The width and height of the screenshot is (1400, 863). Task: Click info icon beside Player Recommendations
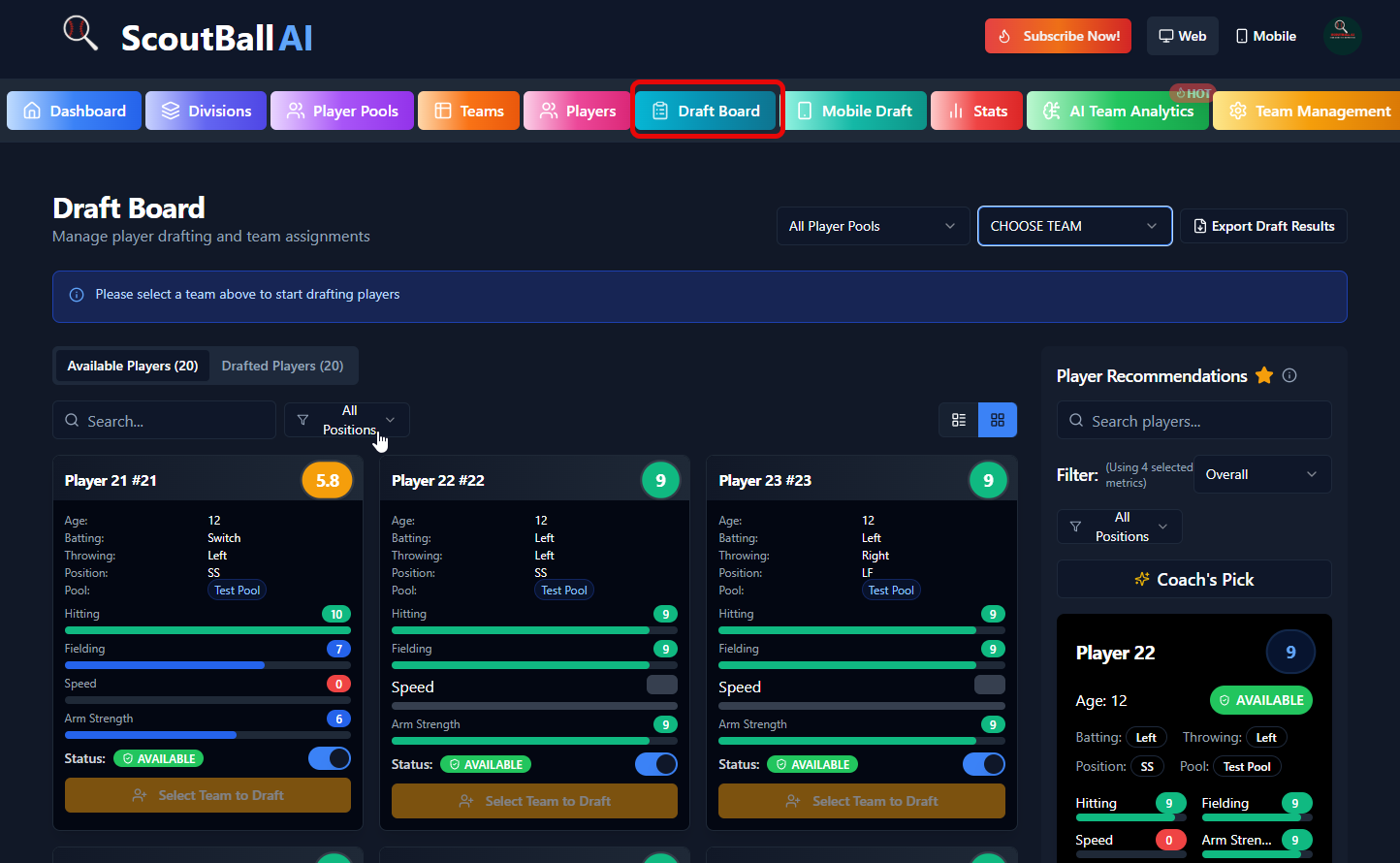[x=1289, y=375]
